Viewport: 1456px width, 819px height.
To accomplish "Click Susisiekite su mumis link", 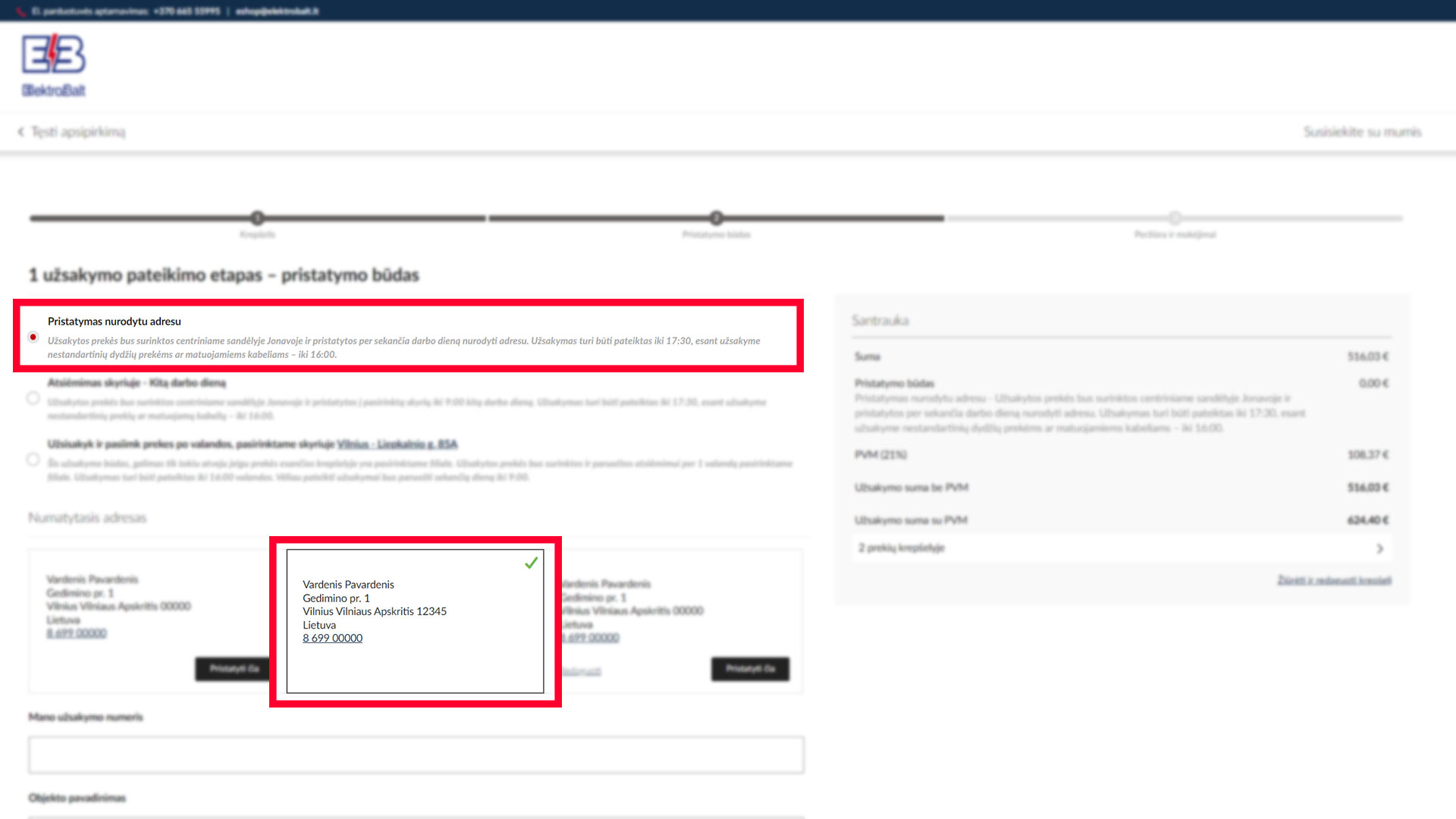I will click(1362, 132).
